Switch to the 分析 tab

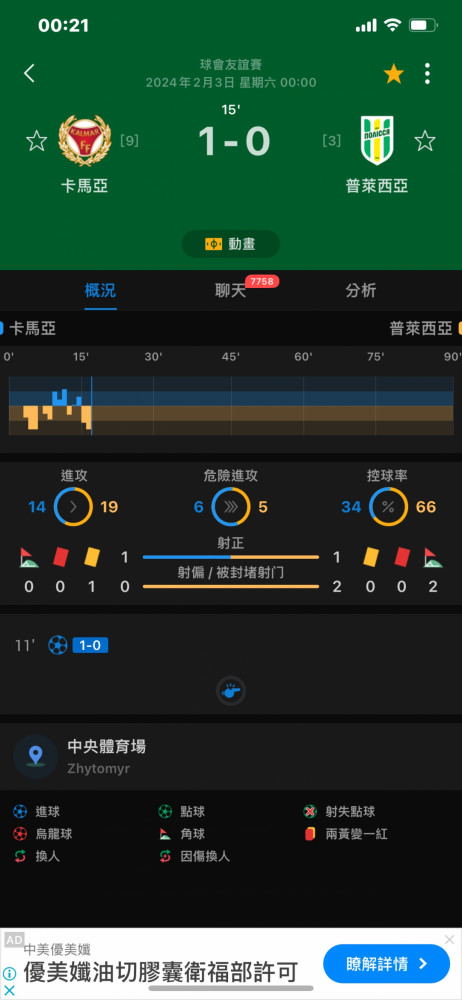click(x=361, y=291)
